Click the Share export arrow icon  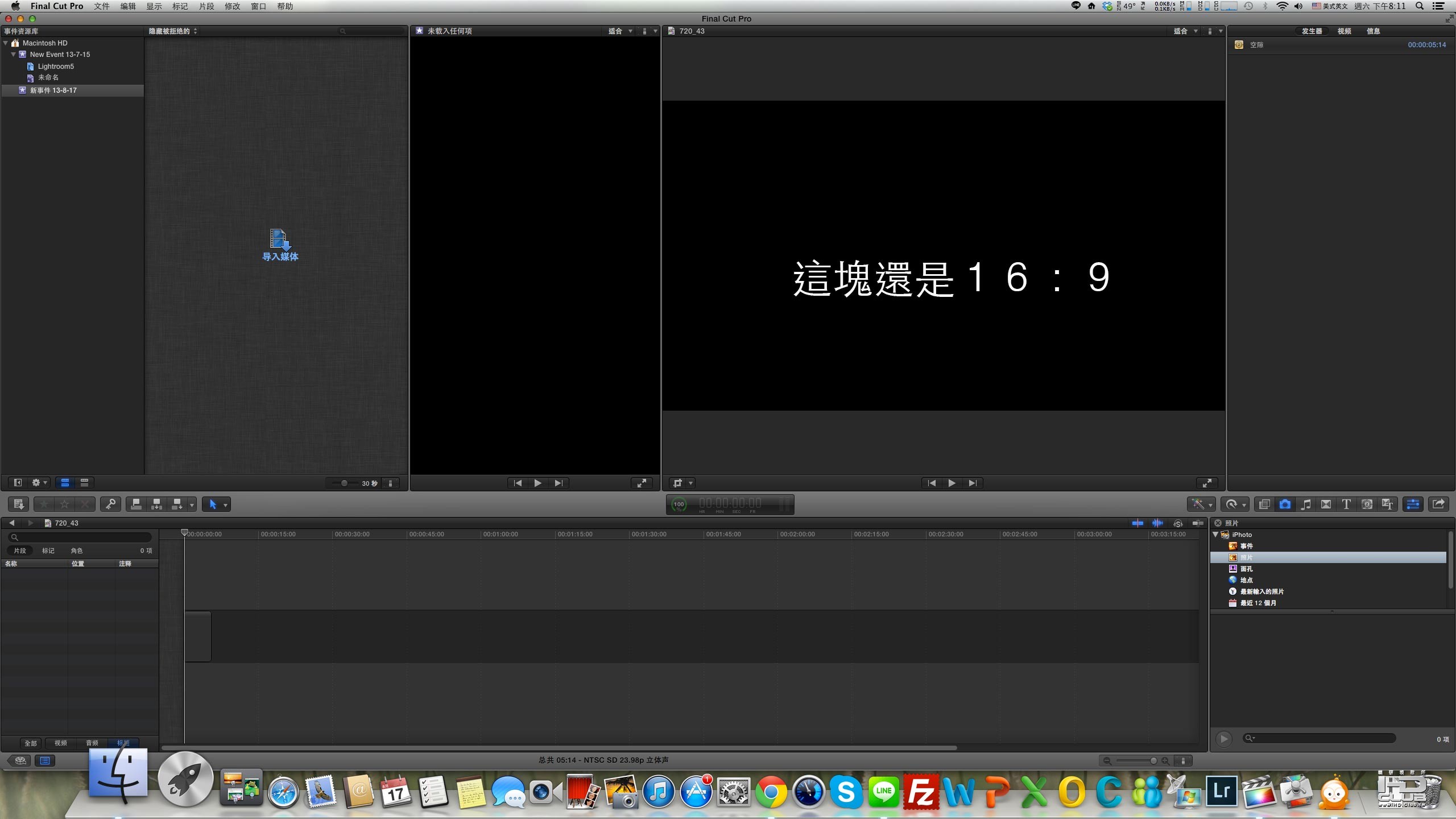point(1438,504)
